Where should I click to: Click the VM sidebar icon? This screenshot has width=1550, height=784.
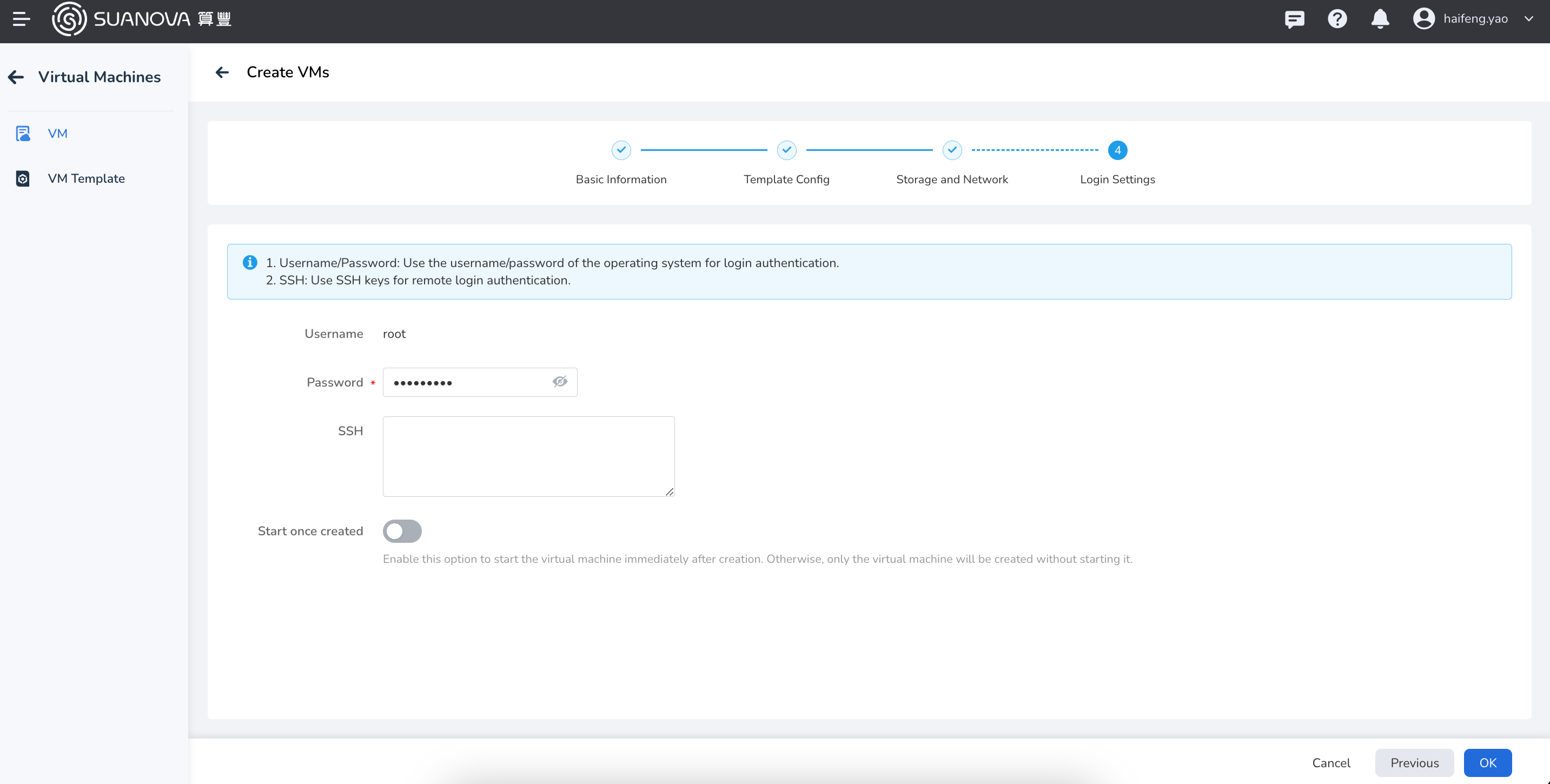click(x=22, y=132)
